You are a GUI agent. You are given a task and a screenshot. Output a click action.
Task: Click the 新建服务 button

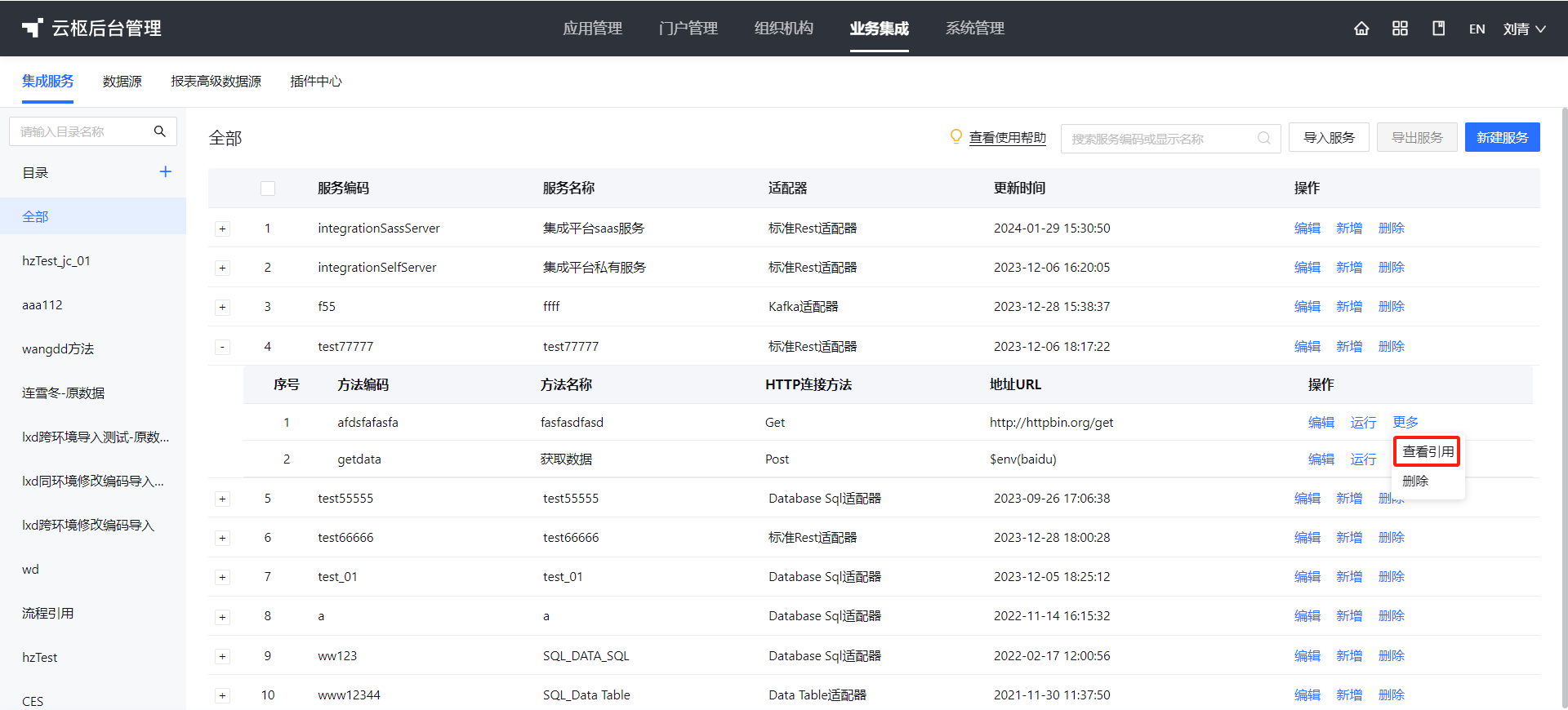[1502, 137]
